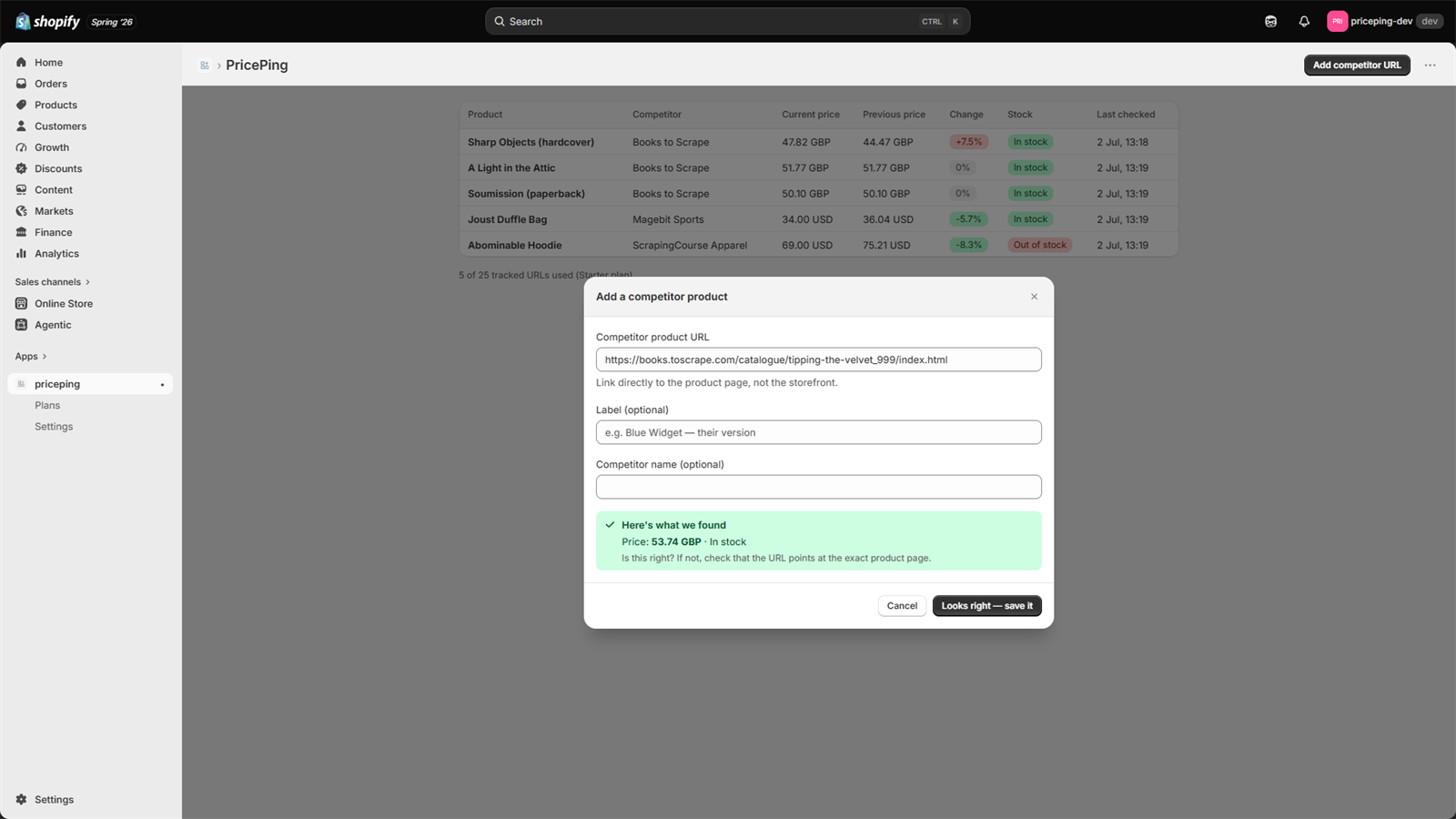Click the top Search bar
Screen dimensions: 1456x819
click(x=727, y=21)
